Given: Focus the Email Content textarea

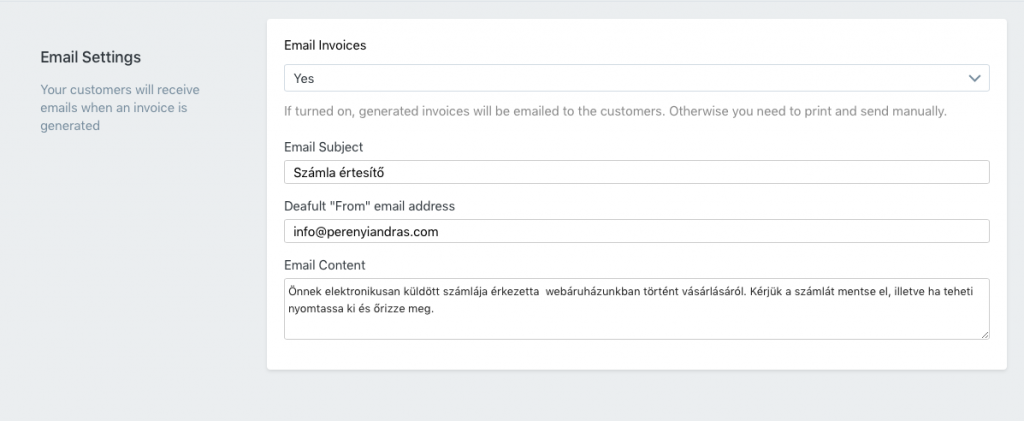Looking at the screenshot, I should pyautogui.click(x=637, y=309).
